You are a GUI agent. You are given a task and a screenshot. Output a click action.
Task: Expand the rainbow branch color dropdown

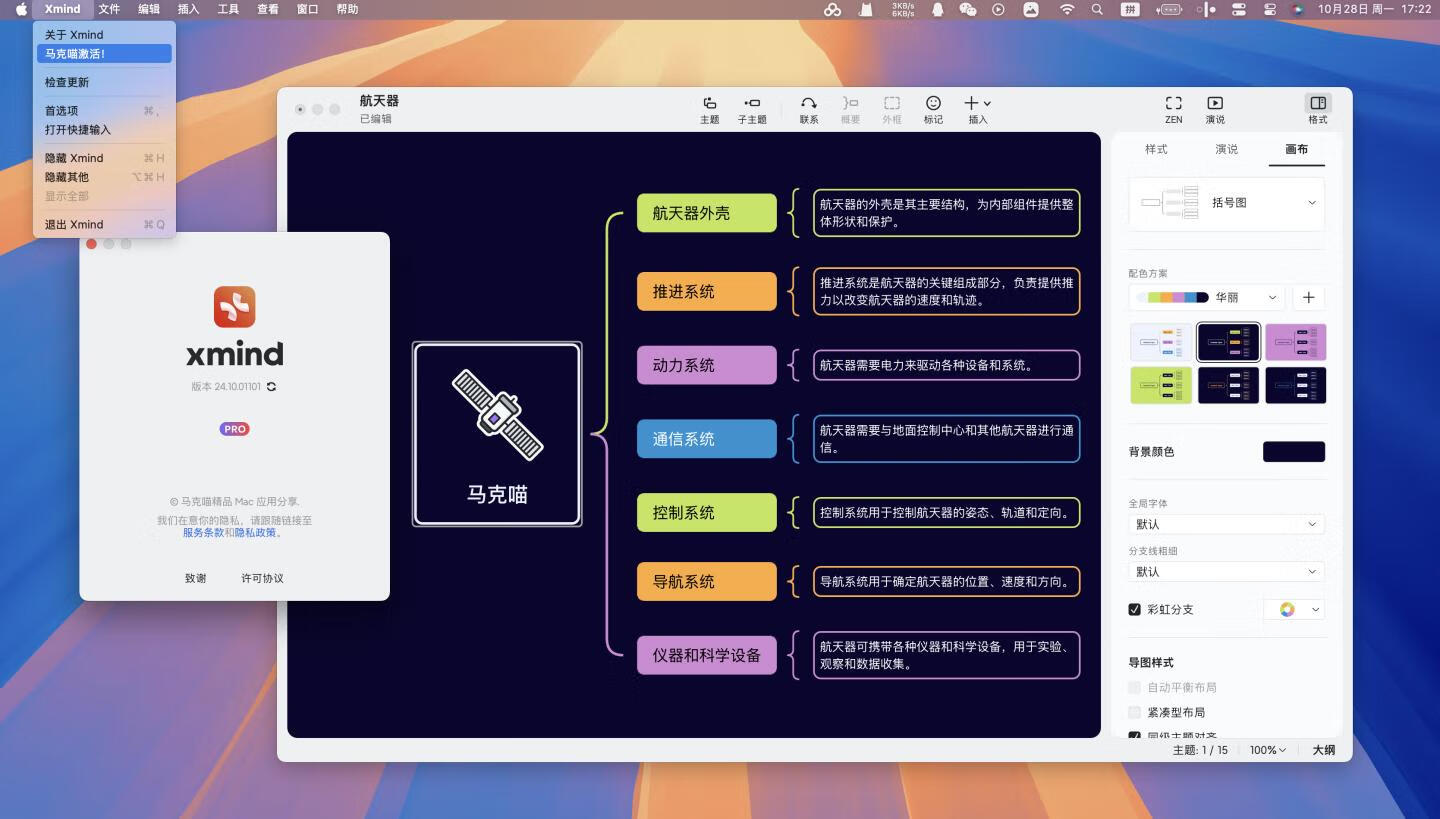pos(1295,609)
